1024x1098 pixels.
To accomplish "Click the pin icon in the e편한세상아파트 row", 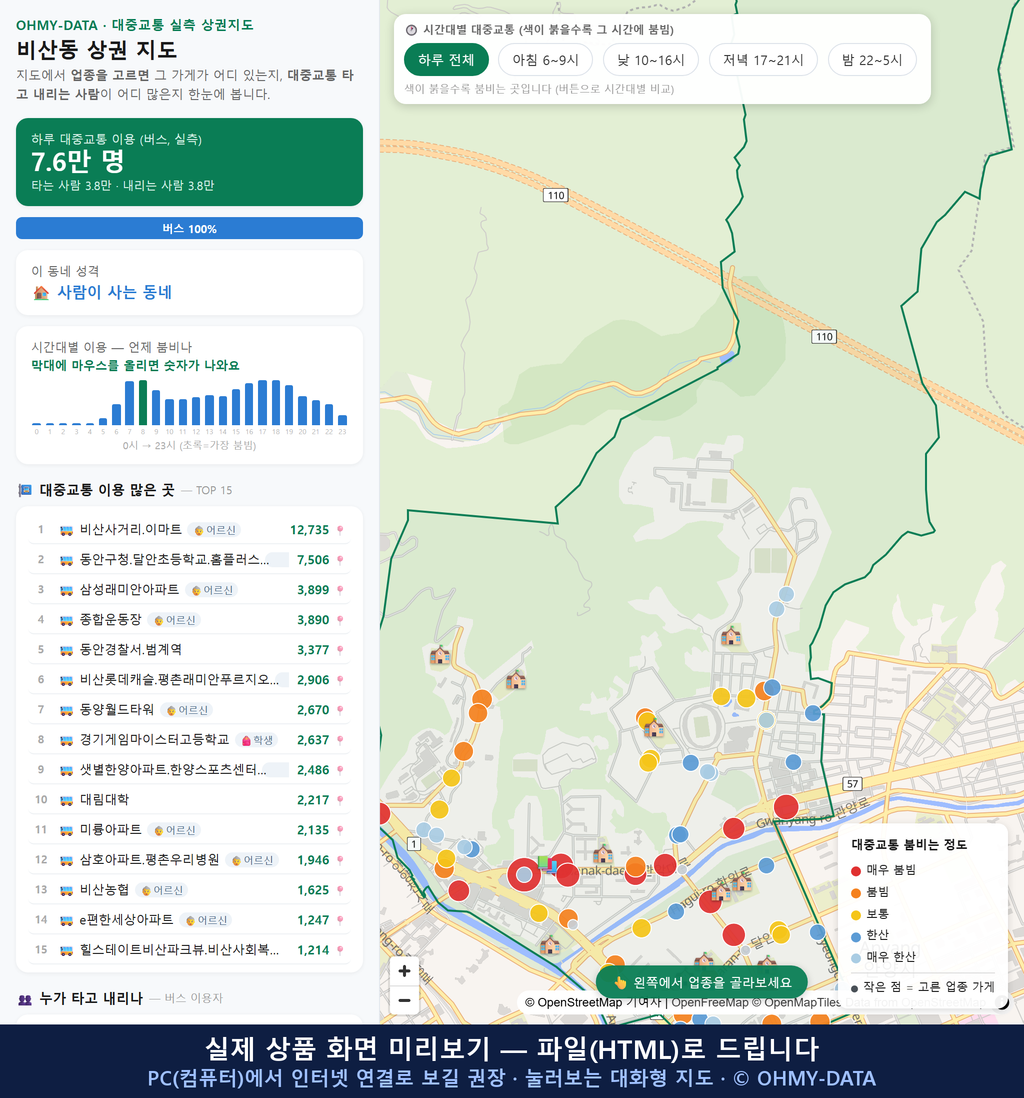I will 340,920.
